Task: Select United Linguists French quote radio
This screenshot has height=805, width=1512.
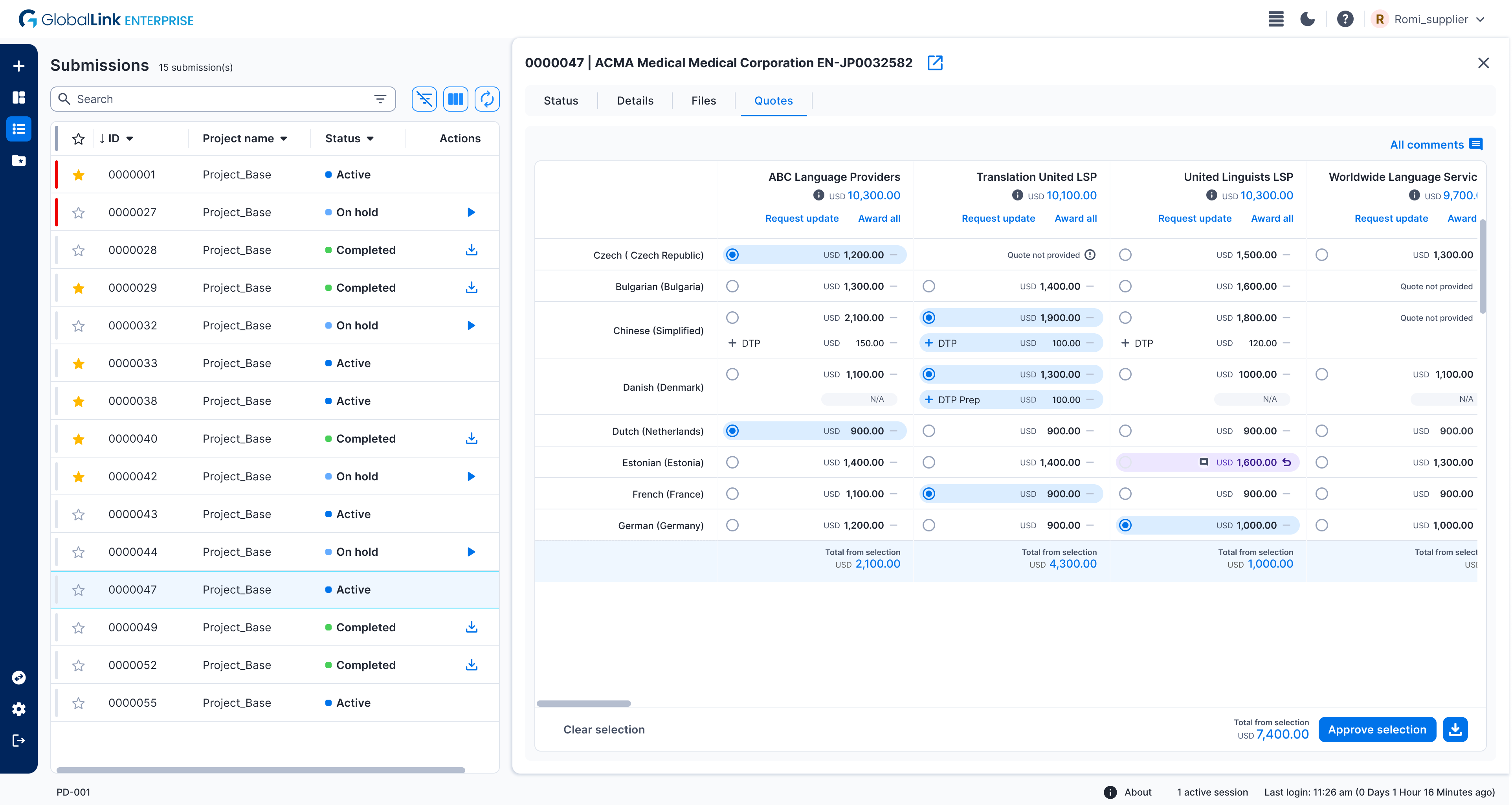Action: click(1125, 494)
